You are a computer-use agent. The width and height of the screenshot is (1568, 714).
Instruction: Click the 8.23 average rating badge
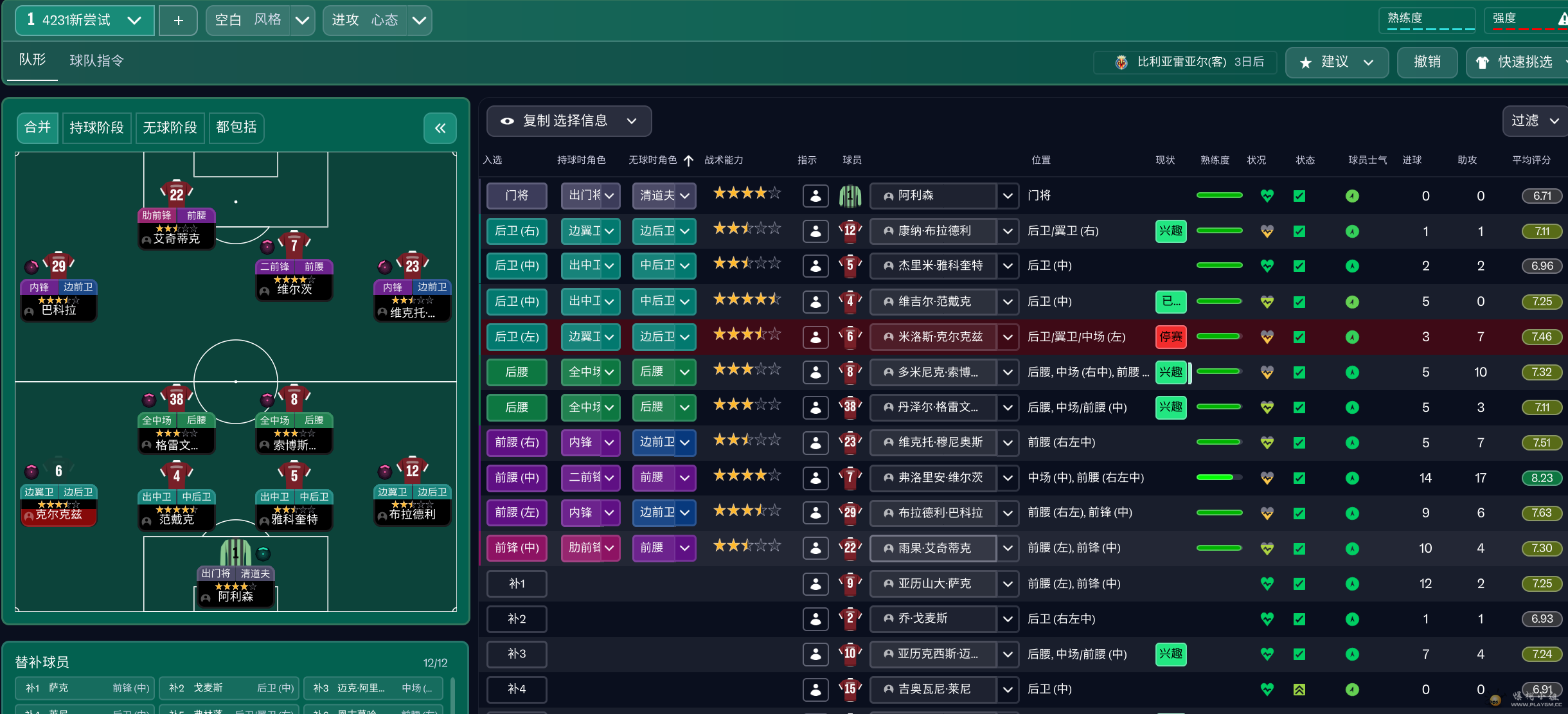tap(1542, 478)
